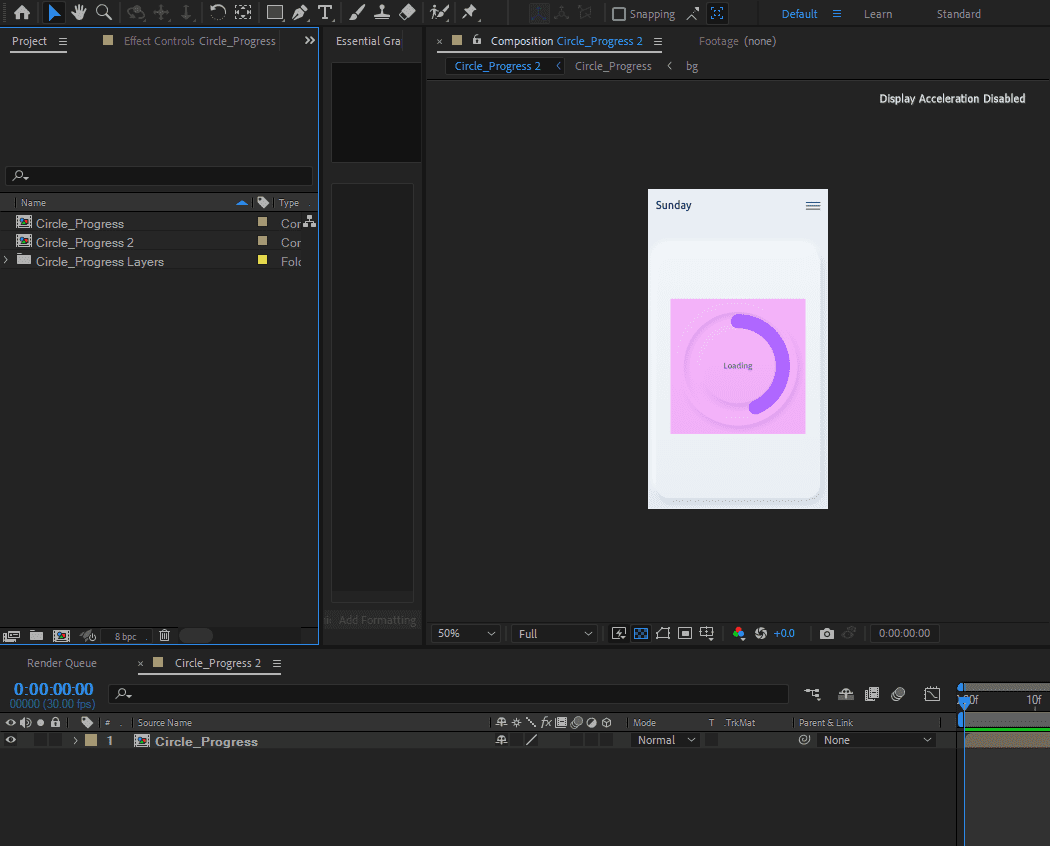The image size is (1050, 846).
Task: Select the Type tool
Action: [325, 13]
